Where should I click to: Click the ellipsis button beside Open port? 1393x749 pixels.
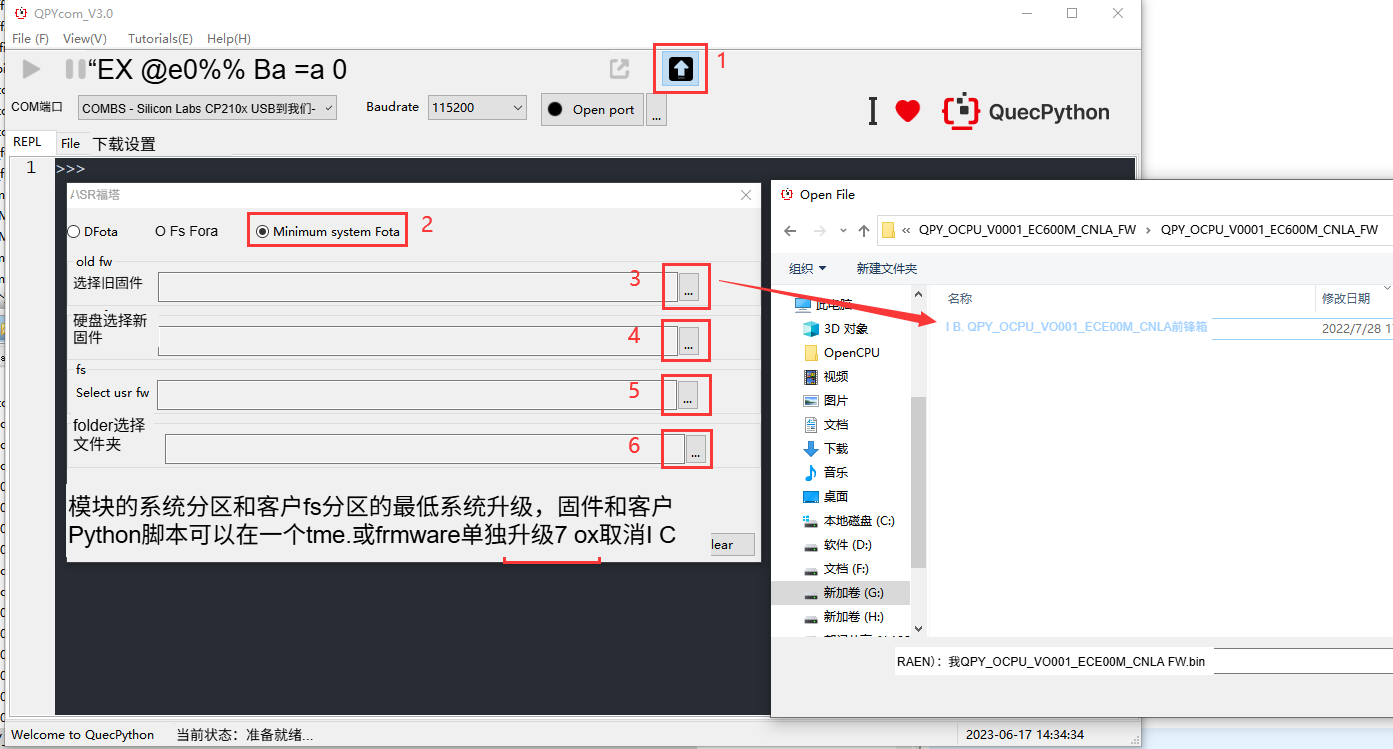(x=656, y=110)
